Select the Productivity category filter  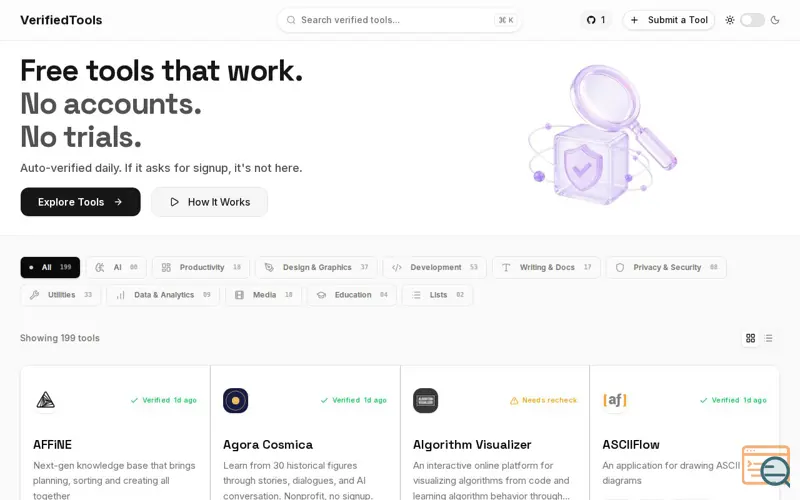[x=201, y=267]
